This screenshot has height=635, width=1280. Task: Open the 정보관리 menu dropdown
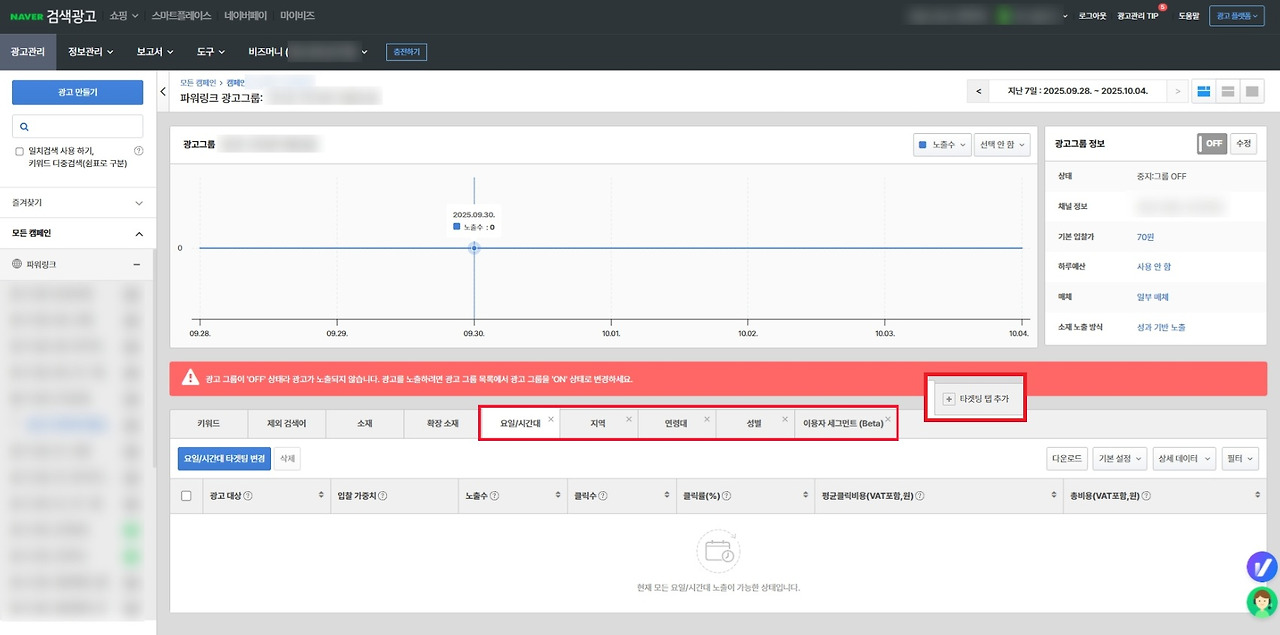(90, 51)
